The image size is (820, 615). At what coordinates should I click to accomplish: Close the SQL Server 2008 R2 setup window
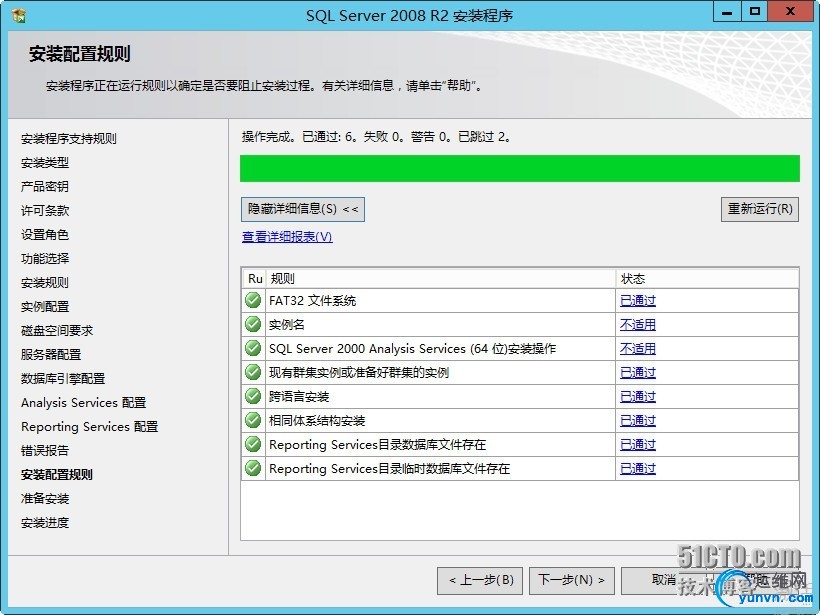click(x=790, y=12)
